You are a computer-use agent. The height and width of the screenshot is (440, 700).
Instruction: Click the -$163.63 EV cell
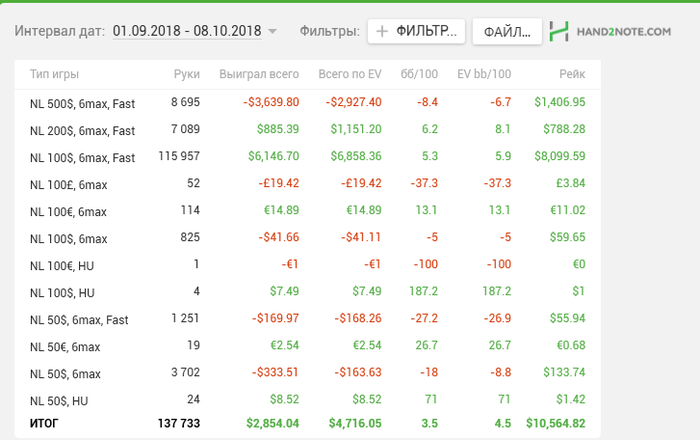(358, 372)
